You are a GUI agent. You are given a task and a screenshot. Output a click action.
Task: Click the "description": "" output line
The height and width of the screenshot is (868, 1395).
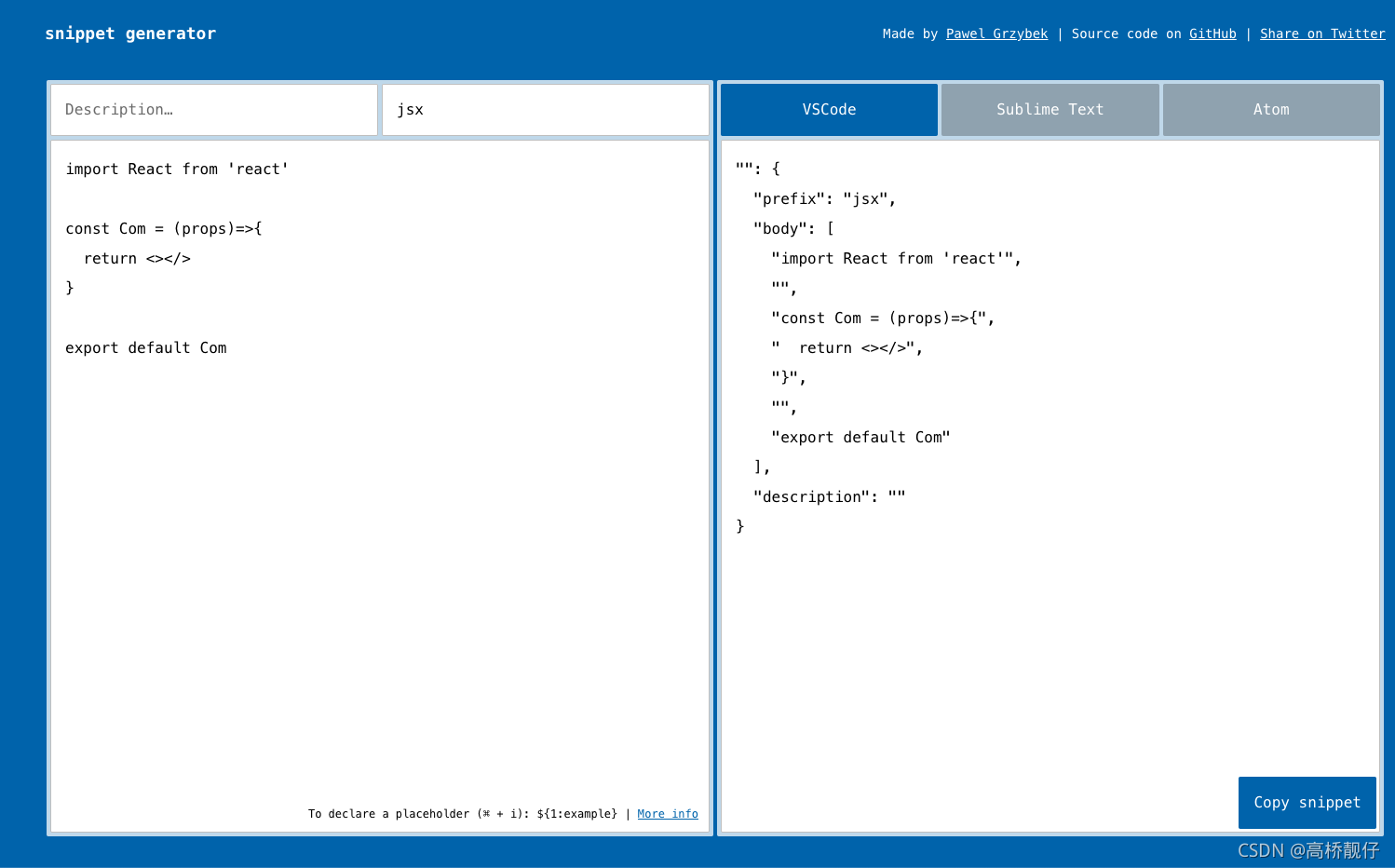[x=829, y=497]
